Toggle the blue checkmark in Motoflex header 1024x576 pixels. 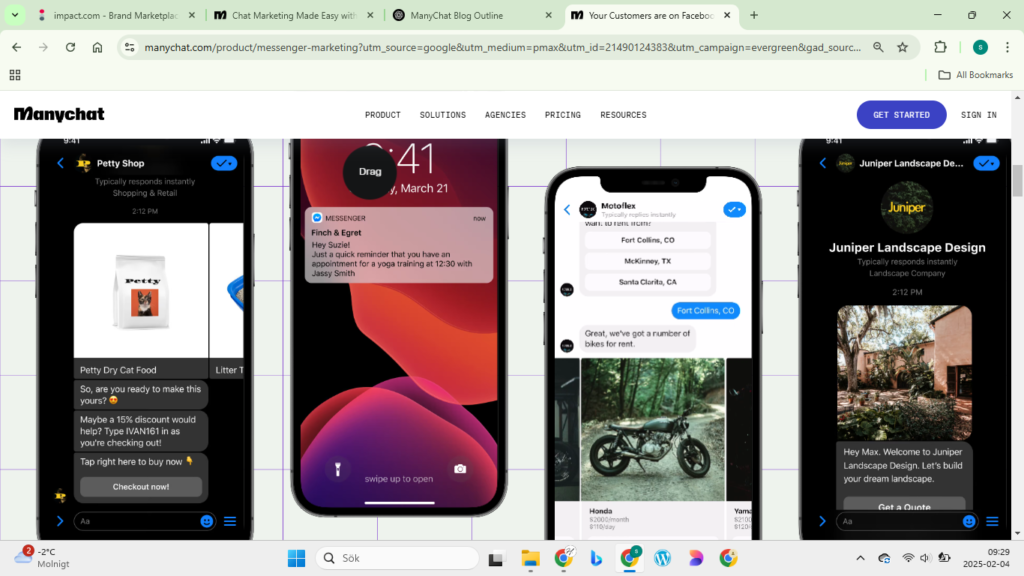coord(735,210)
